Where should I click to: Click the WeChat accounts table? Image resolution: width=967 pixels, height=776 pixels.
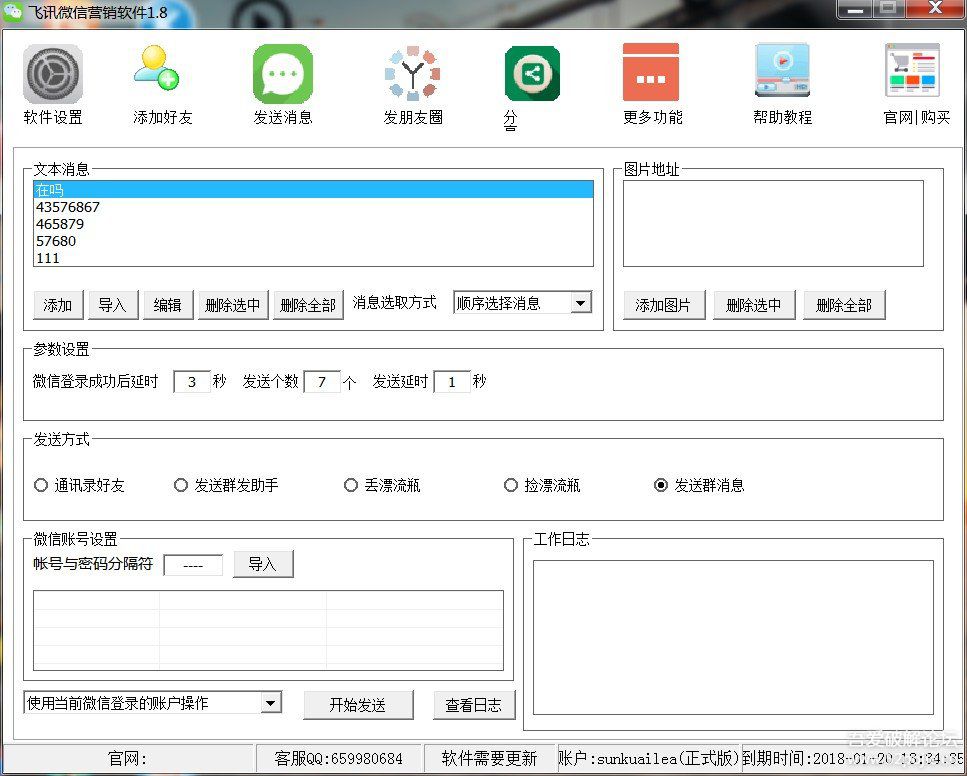(268, 630)
